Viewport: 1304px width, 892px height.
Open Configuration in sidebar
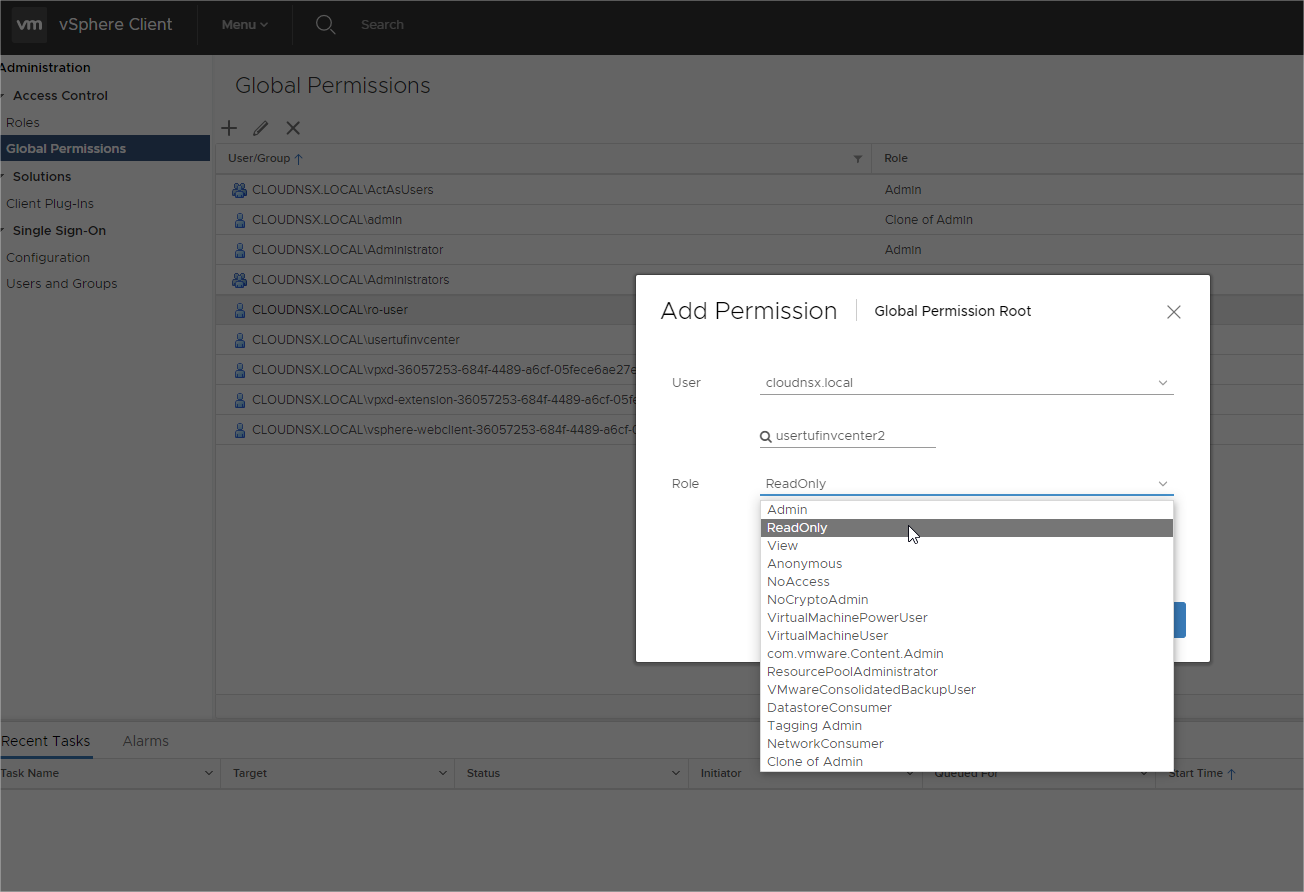(48, 258)
